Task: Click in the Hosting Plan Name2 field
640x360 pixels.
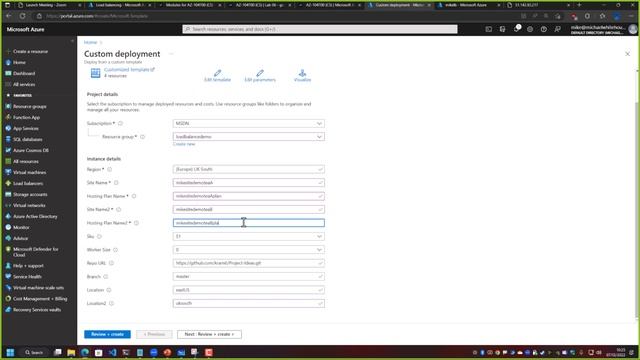Action: [249, 223]
